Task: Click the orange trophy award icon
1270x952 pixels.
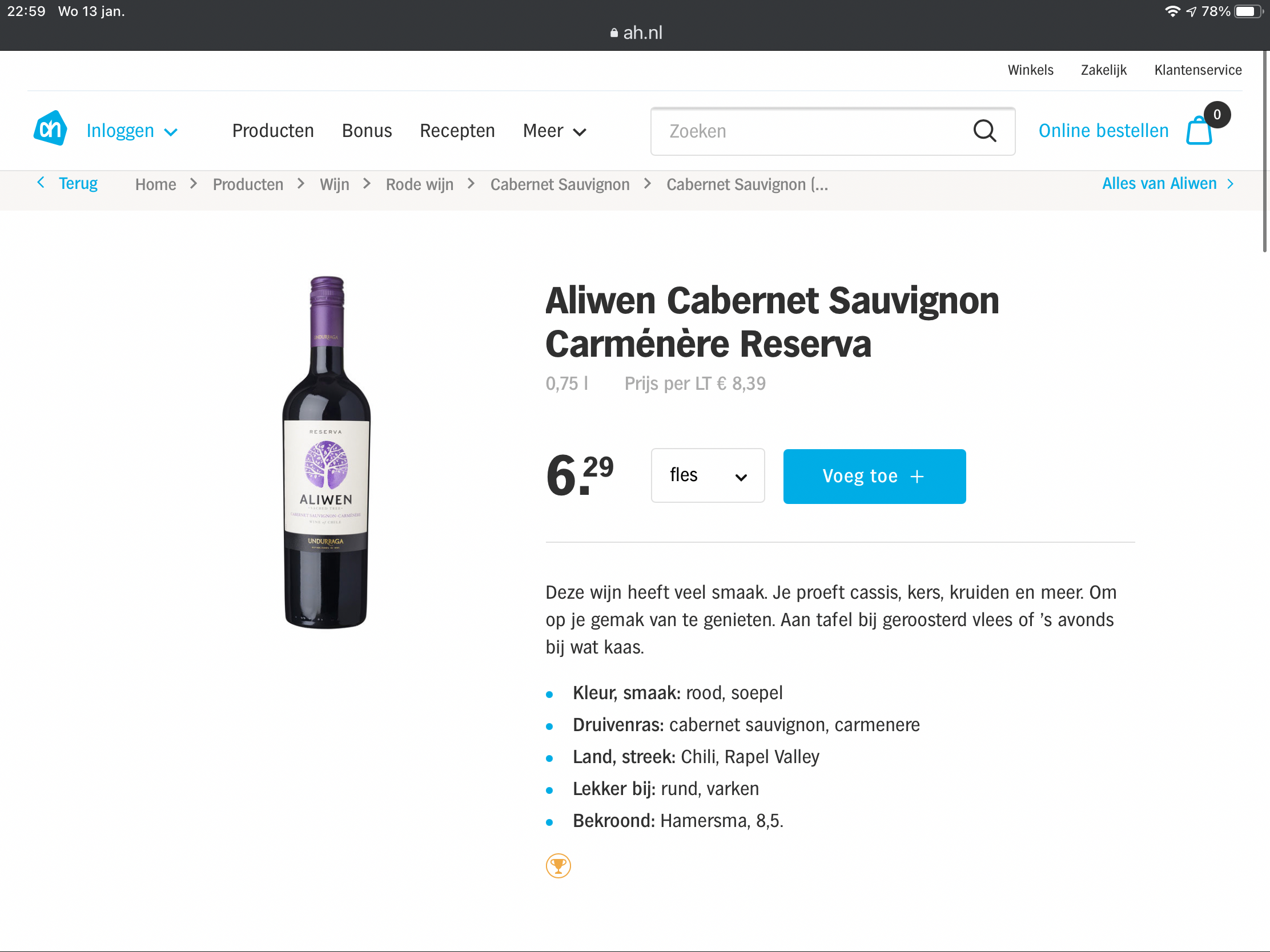Action: 558,865
